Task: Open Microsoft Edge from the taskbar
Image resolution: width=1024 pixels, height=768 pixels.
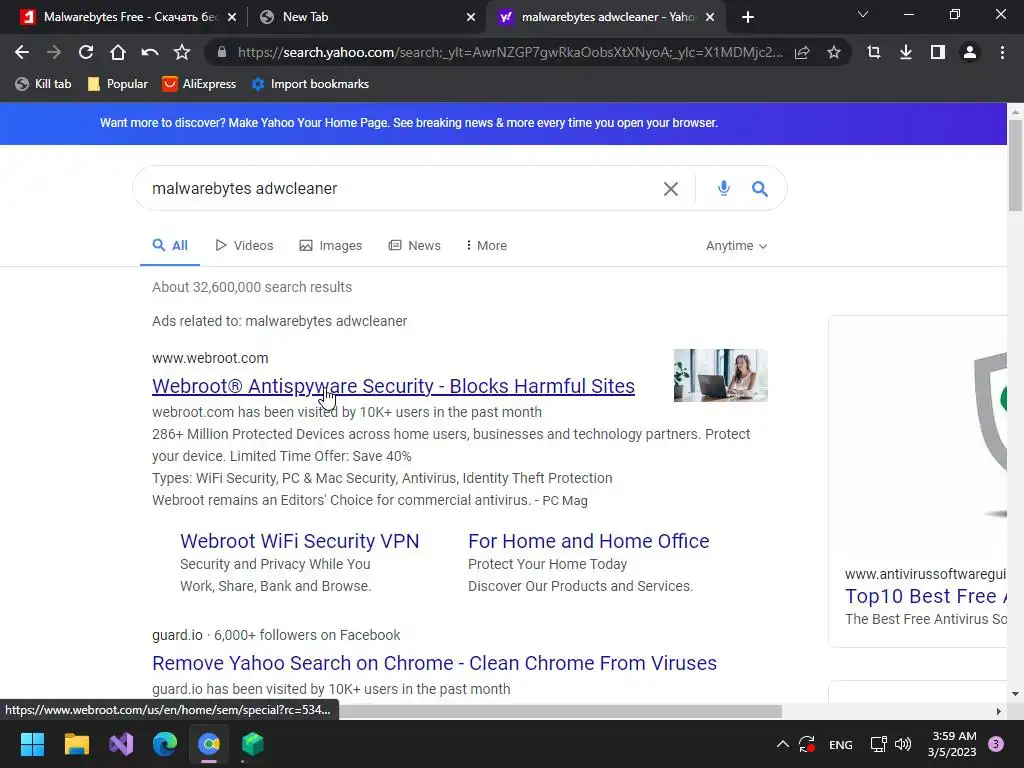Action: [x=165, y=744]
